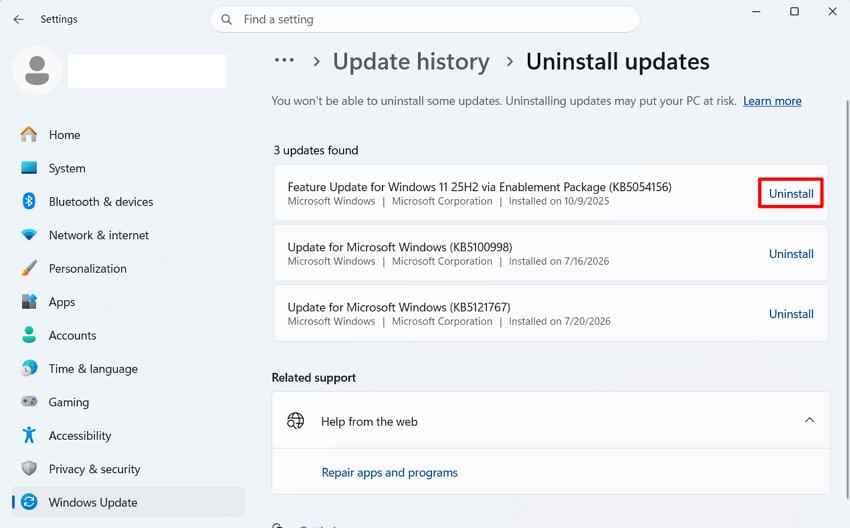
Task: Click the search magnifier icon
Action: click(227, 20)
